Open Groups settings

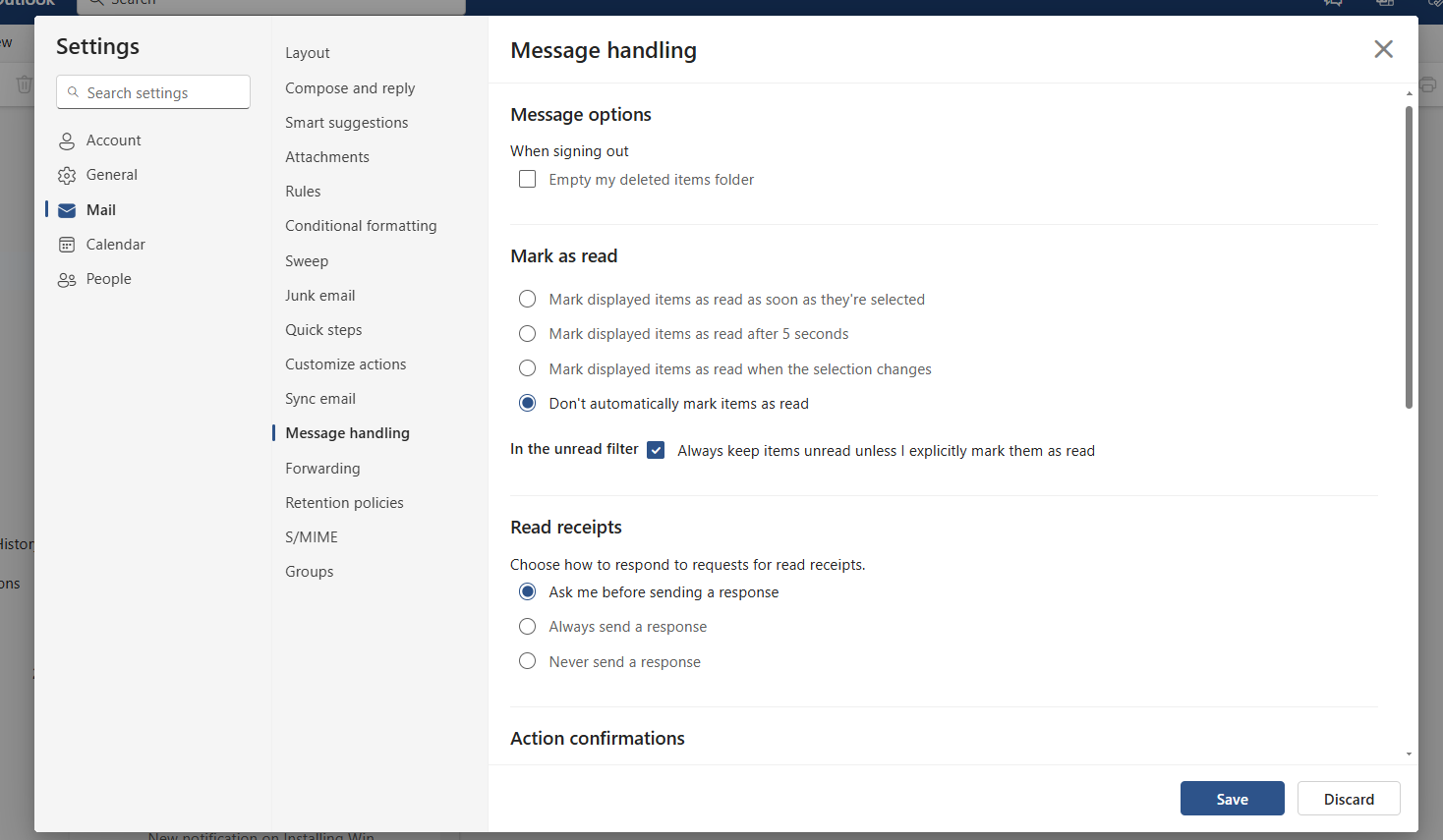pos(310,572)
